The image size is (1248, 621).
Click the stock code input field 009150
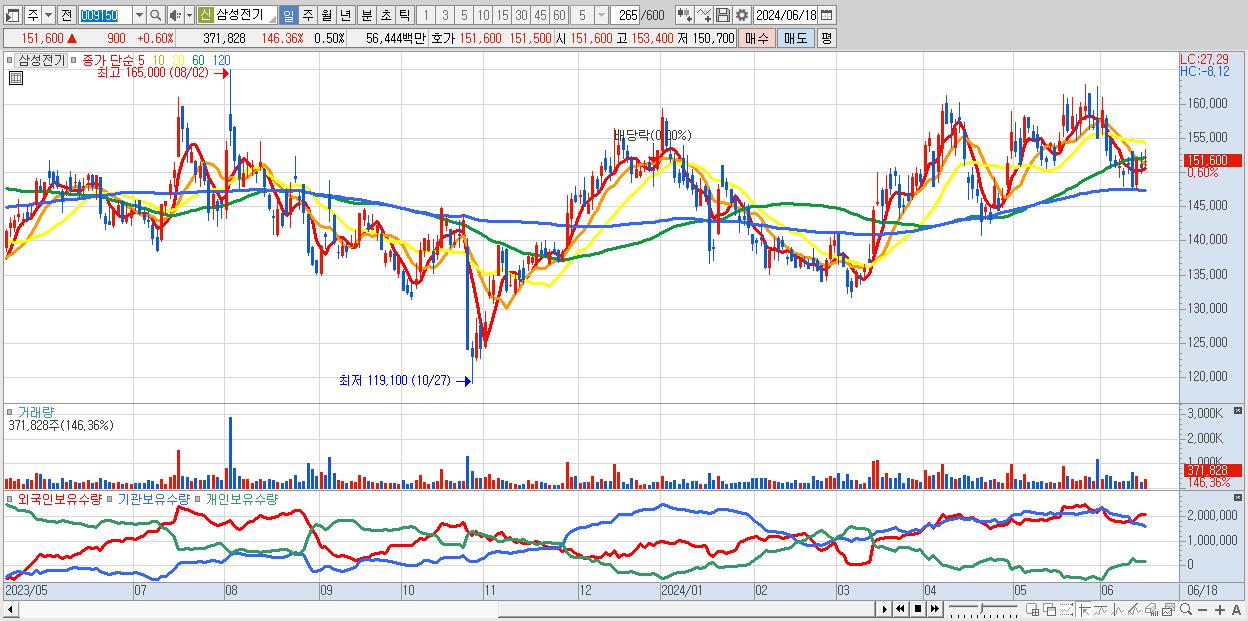(105, 15)
